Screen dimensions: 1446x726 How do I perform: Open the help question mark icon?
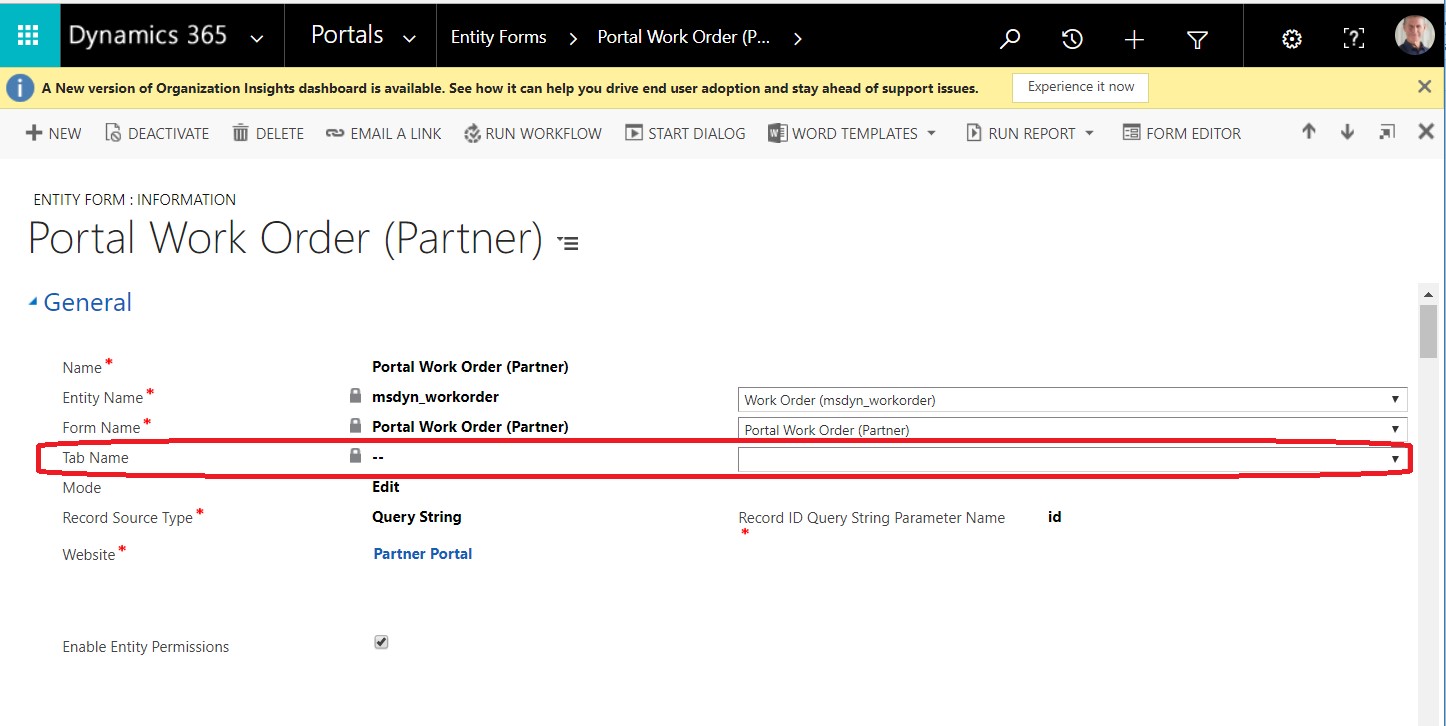coord(1353,39)
